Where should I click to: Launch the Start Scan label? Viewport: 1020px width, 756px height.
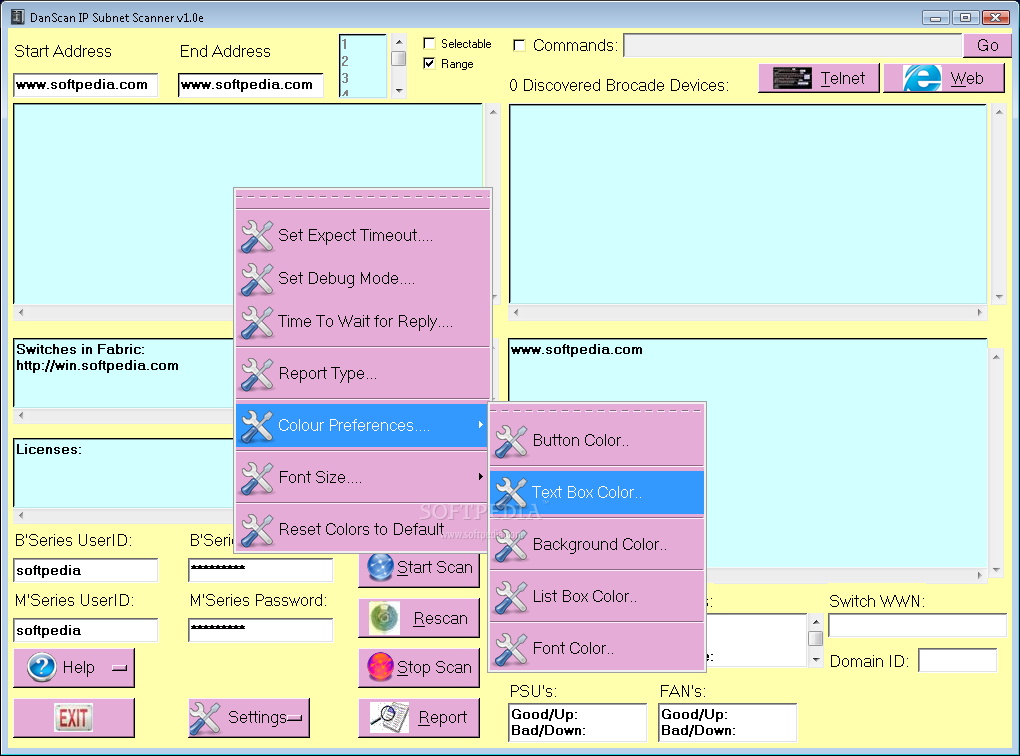tap(435, 567)
